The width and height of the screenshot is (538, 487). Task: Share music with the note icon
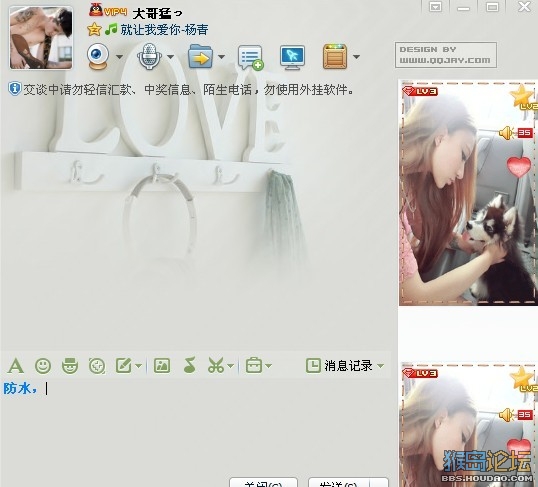[x=189, y=365]
